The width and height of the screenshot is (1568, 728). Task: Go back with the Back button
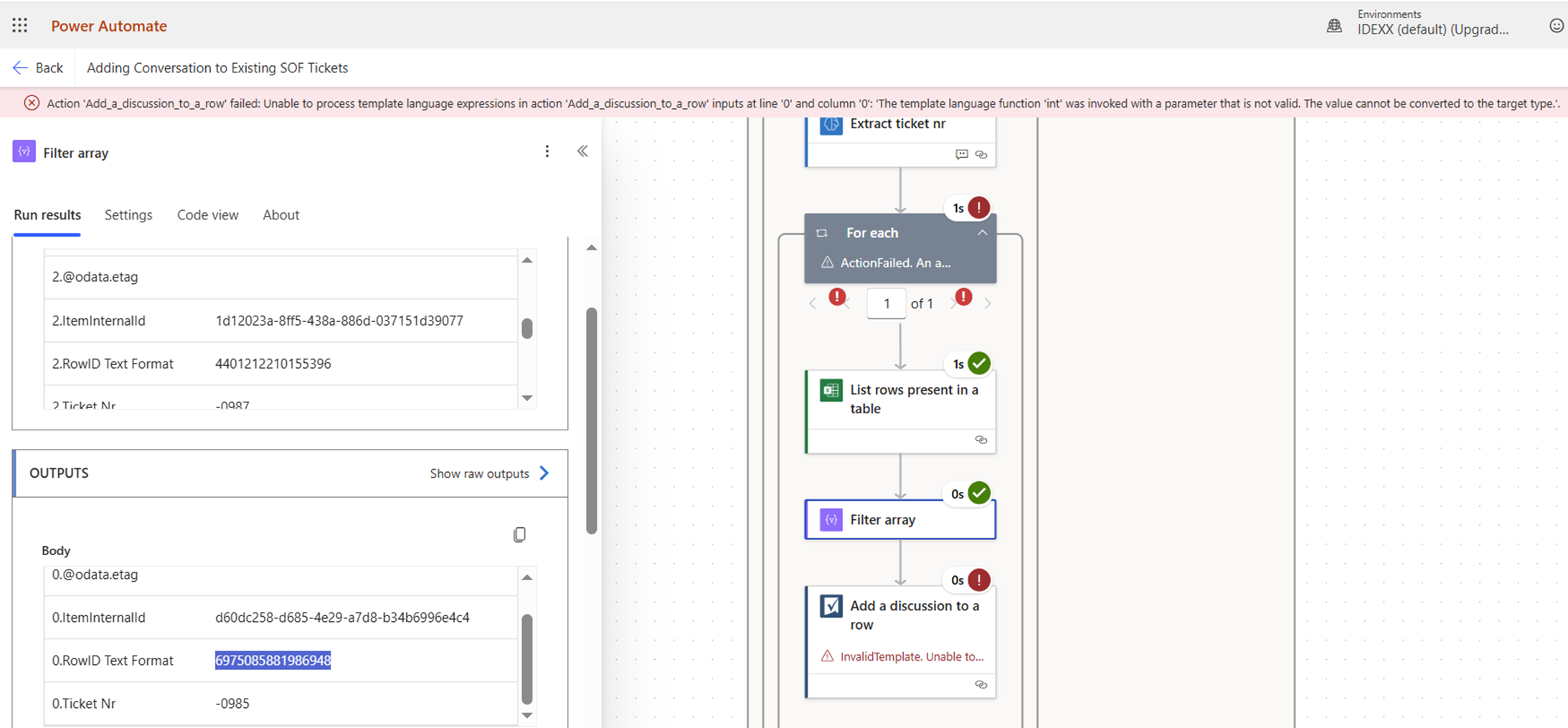[x=38, y=67]
